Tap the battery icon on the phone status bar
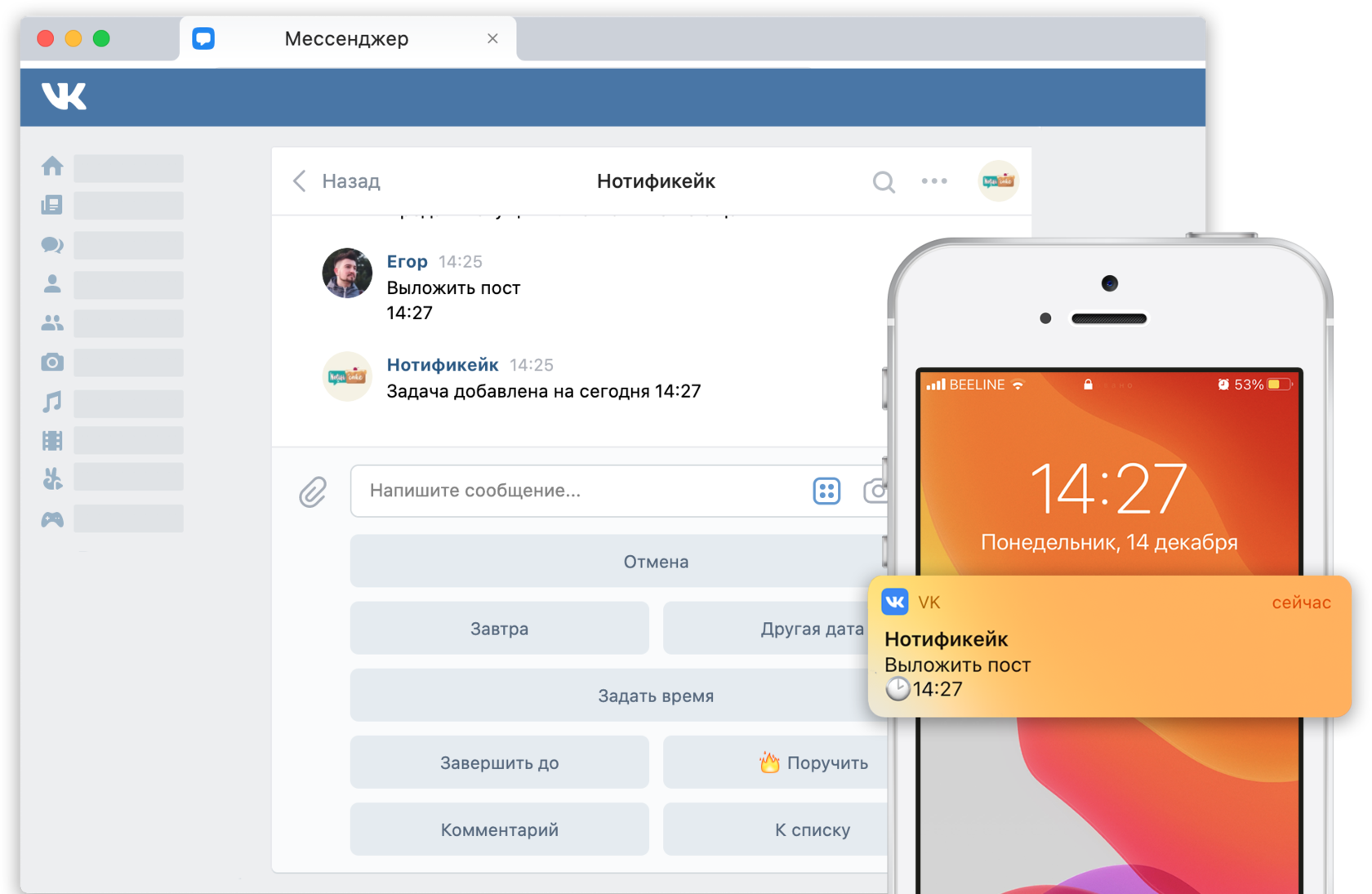The width and height of the screenshot is (1372, 894). point(1281,385)
